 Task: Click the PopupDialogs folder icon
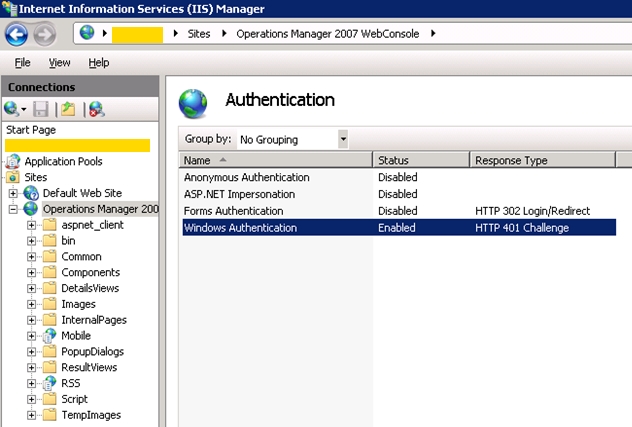pyautogui.click(x=50, y=351)
